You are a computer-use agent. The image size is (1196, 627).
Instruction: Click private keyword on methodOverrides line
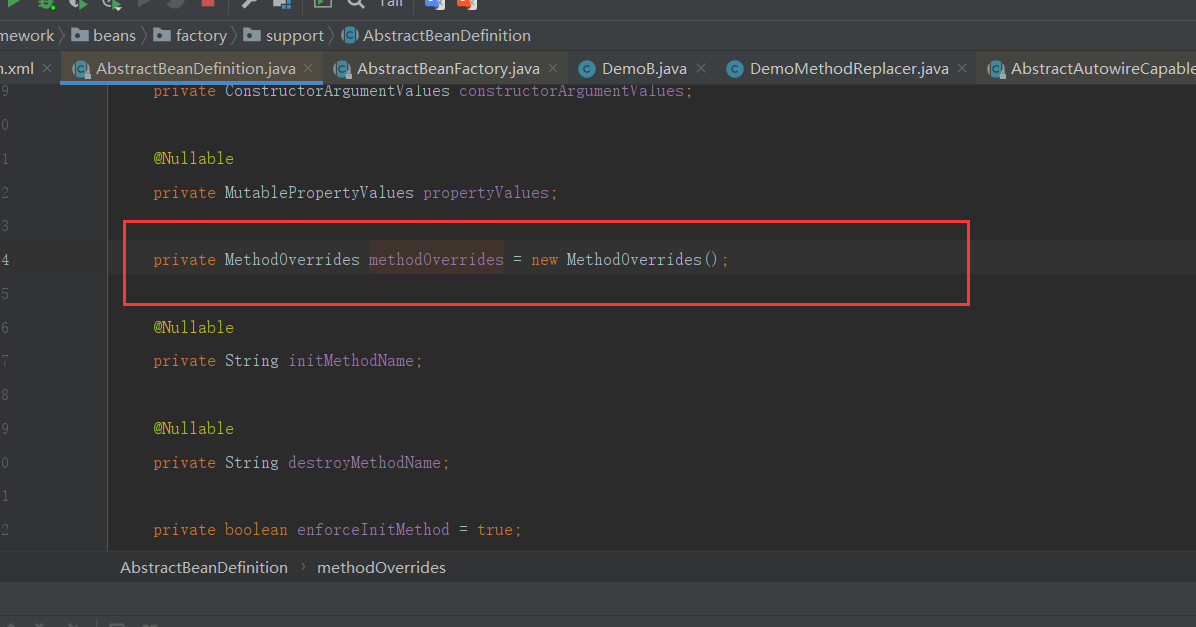(185, 259)
